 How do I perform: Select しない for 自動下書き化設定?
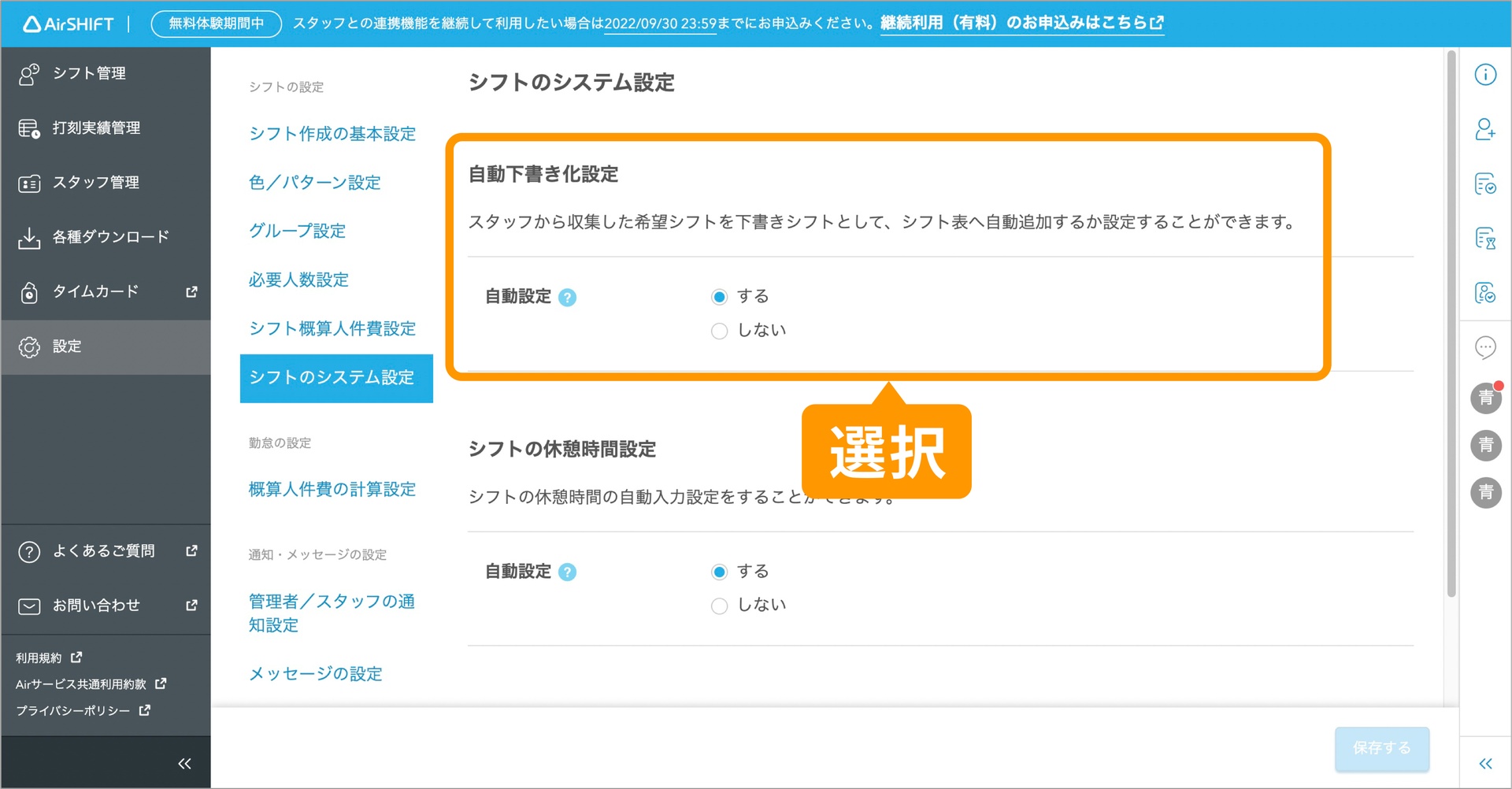pos(718,331)
